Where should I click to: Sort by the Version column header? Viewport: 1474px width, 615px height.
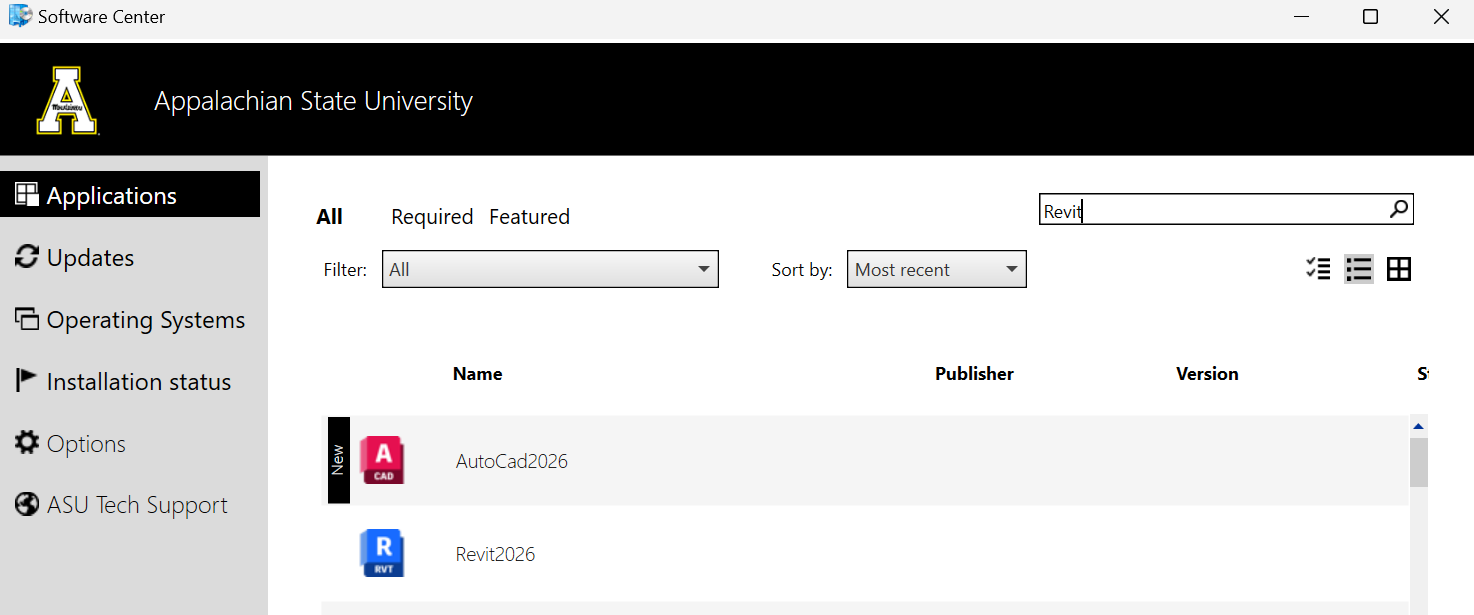1207,374
